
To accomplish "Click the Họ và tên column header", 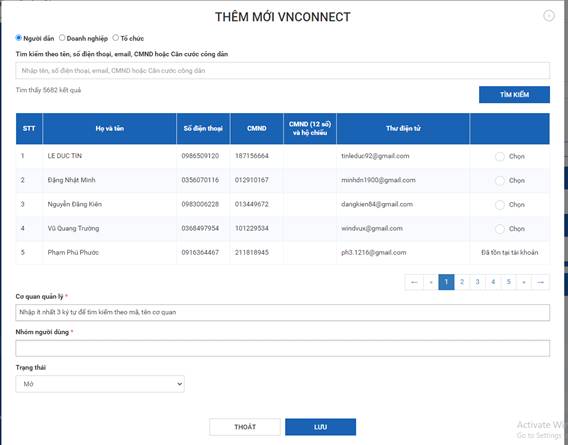I will point(110,128).
